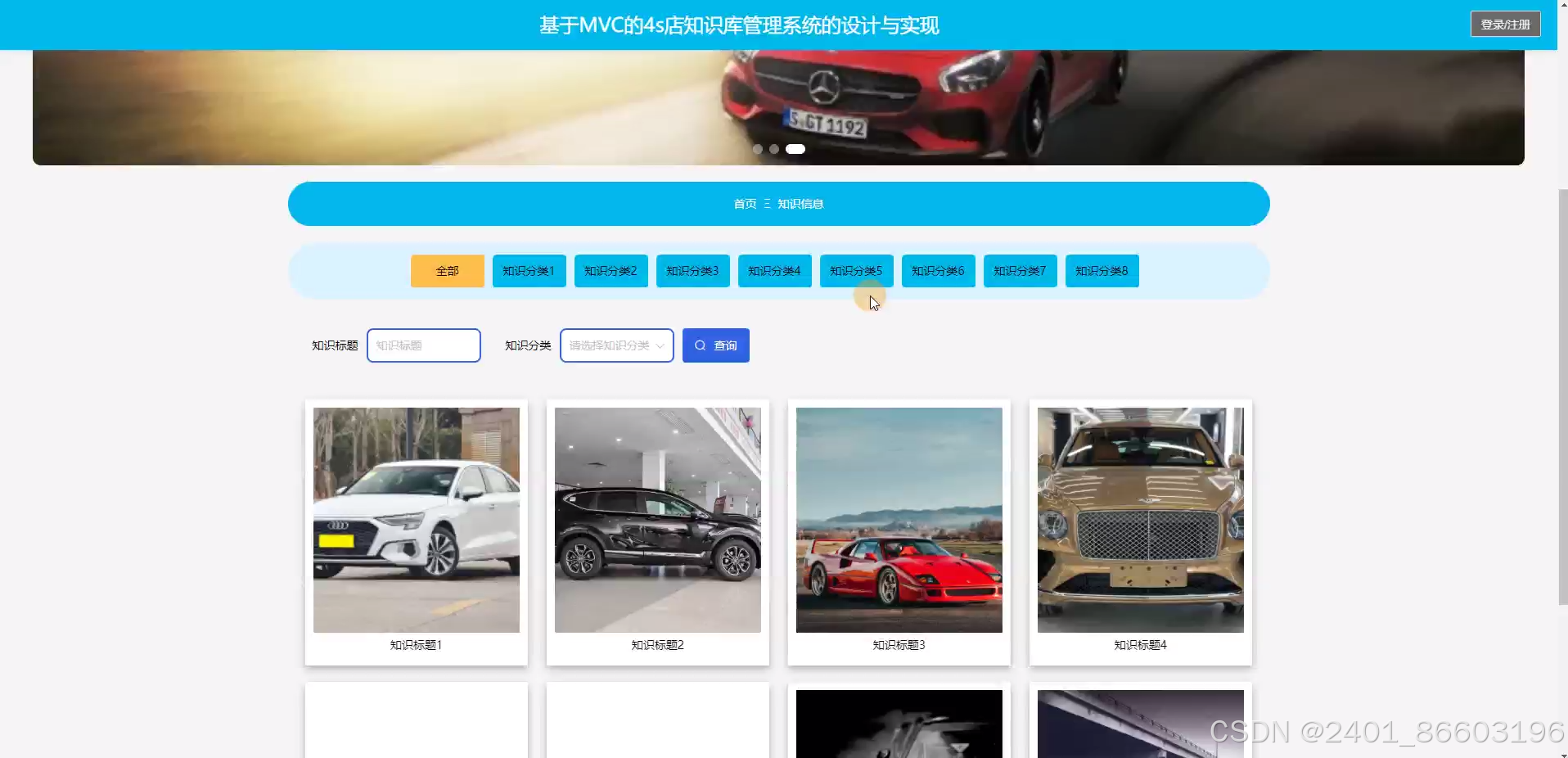The width and height of the screenshot is (1568, 758).
Task: Click the 查询 search button
Action: 716,345
